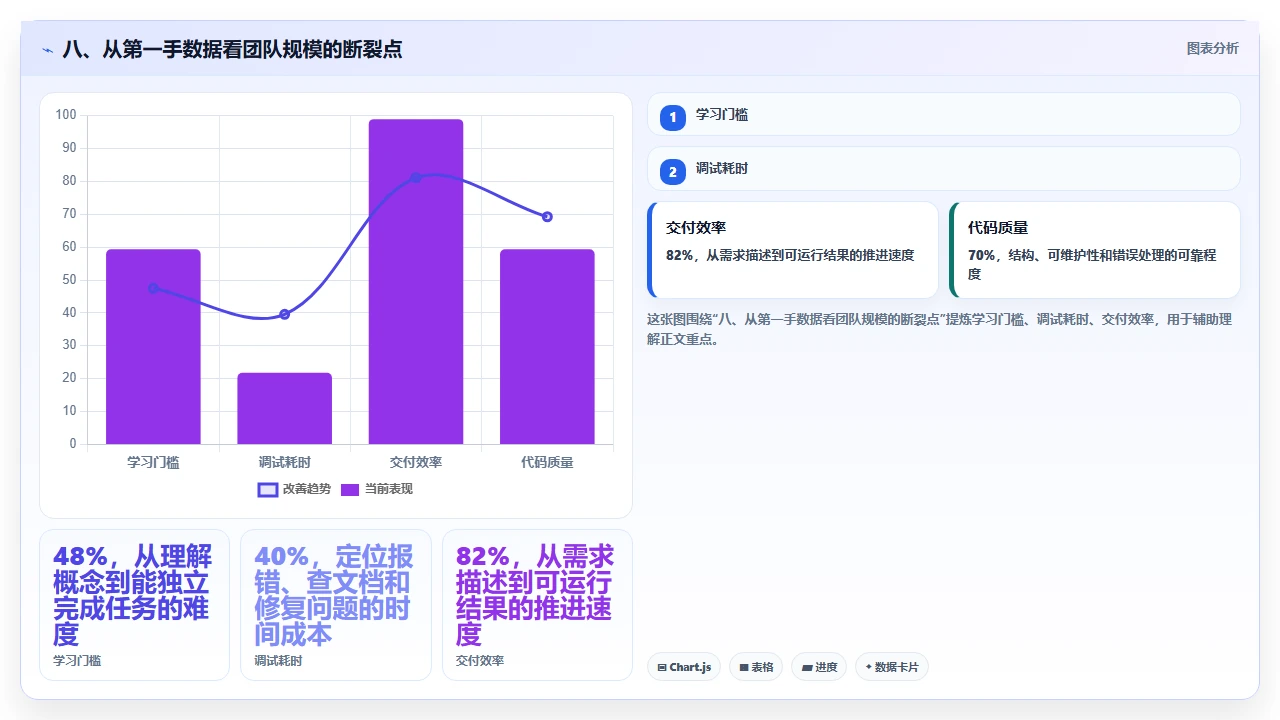This screenshot has width=1280, height=720.
Task: Click the 40% 调试耗时 stat card
Action: click(336, 605)
